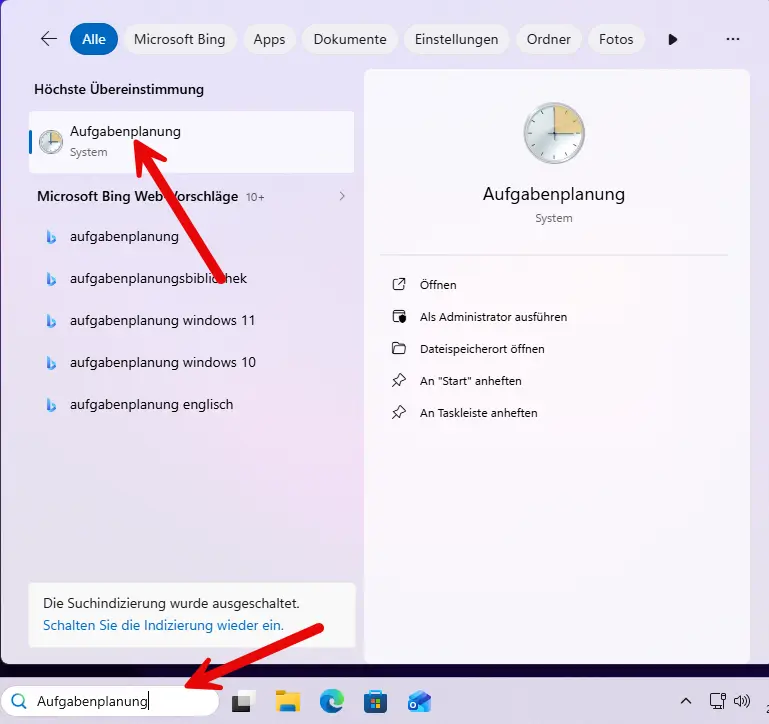Click the Aufgabenplanung title in preview pane

(x=554, y=194)
